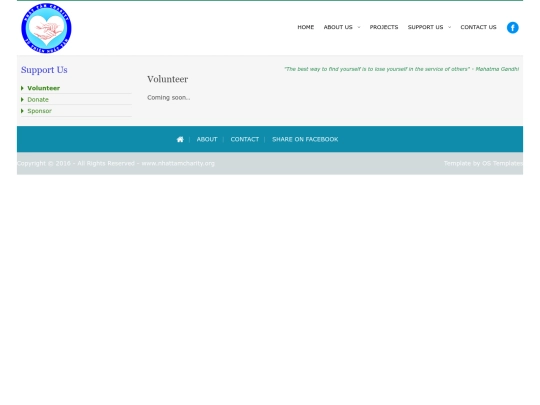Open the OS Templates credit link

point(502,164)
